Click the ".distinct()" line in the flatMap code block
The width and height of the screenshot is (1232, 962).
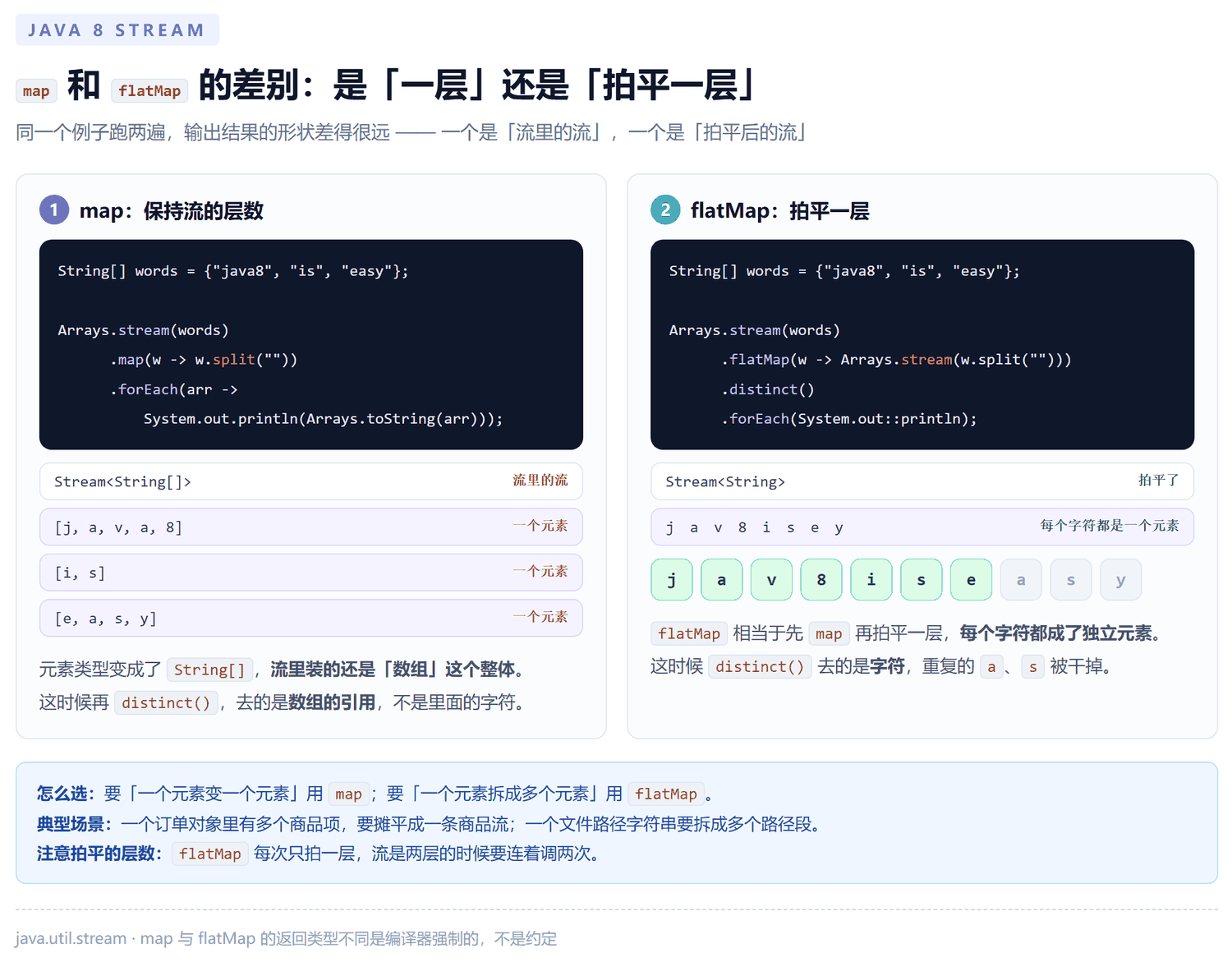click(x=767, y=389)
